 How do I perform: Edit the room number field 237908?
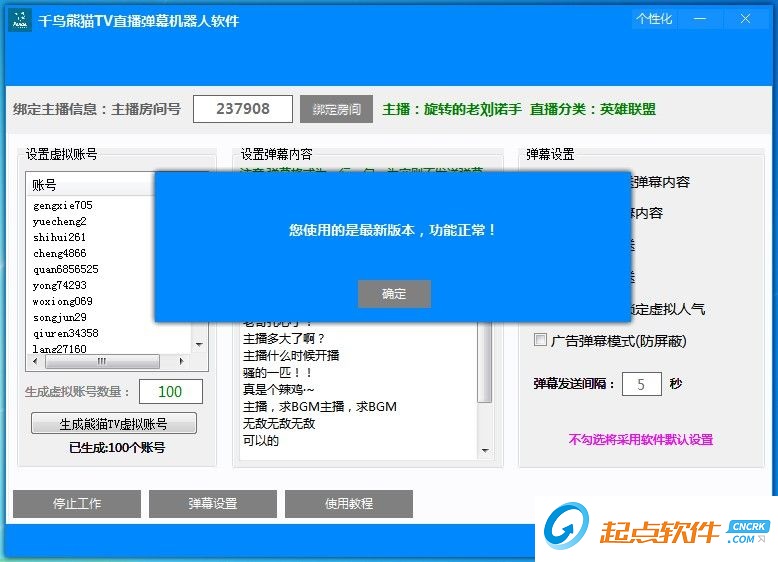tap(243, 109)
